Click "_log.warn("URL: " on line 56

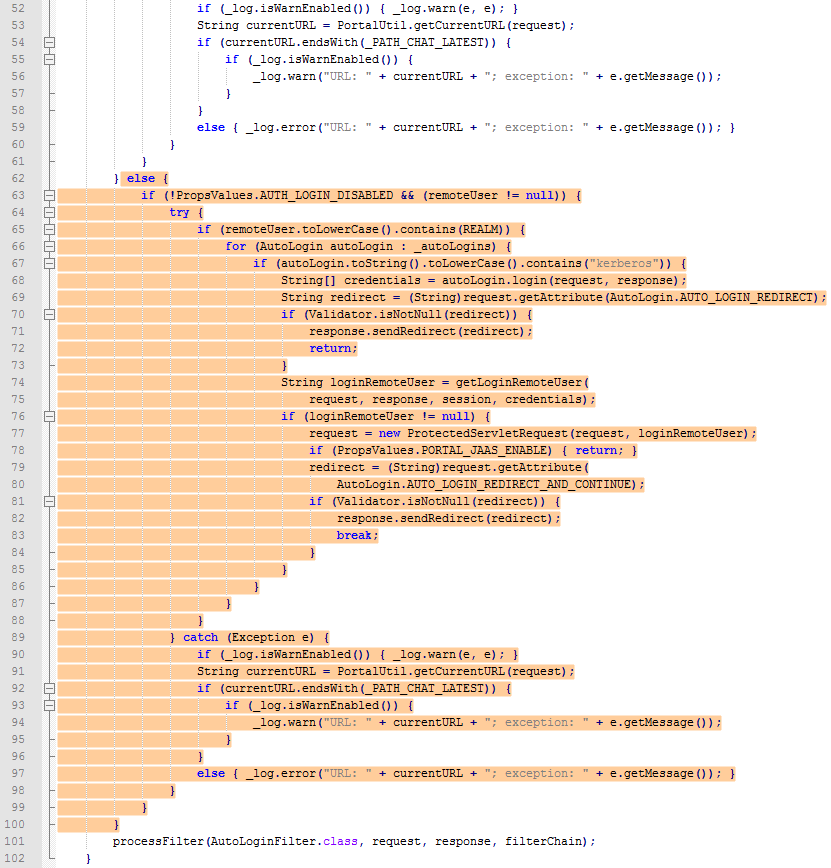click(x=312, y=76)
